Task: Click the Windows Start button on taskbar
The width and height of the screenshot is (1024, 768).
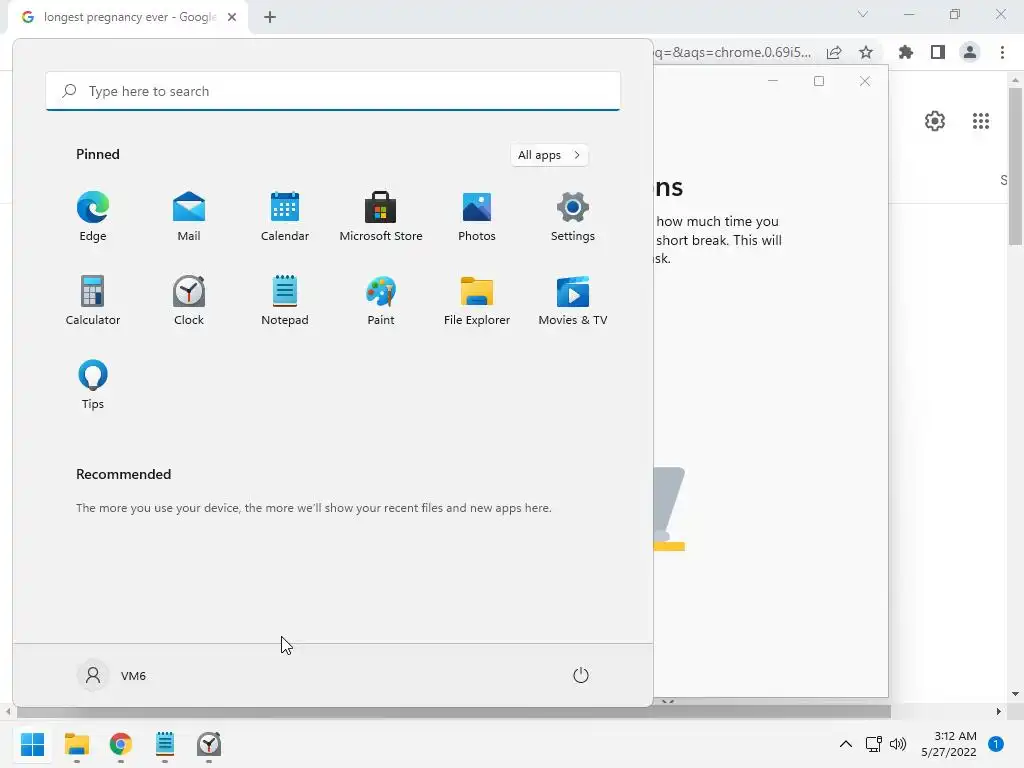Action: pos(32,744)
